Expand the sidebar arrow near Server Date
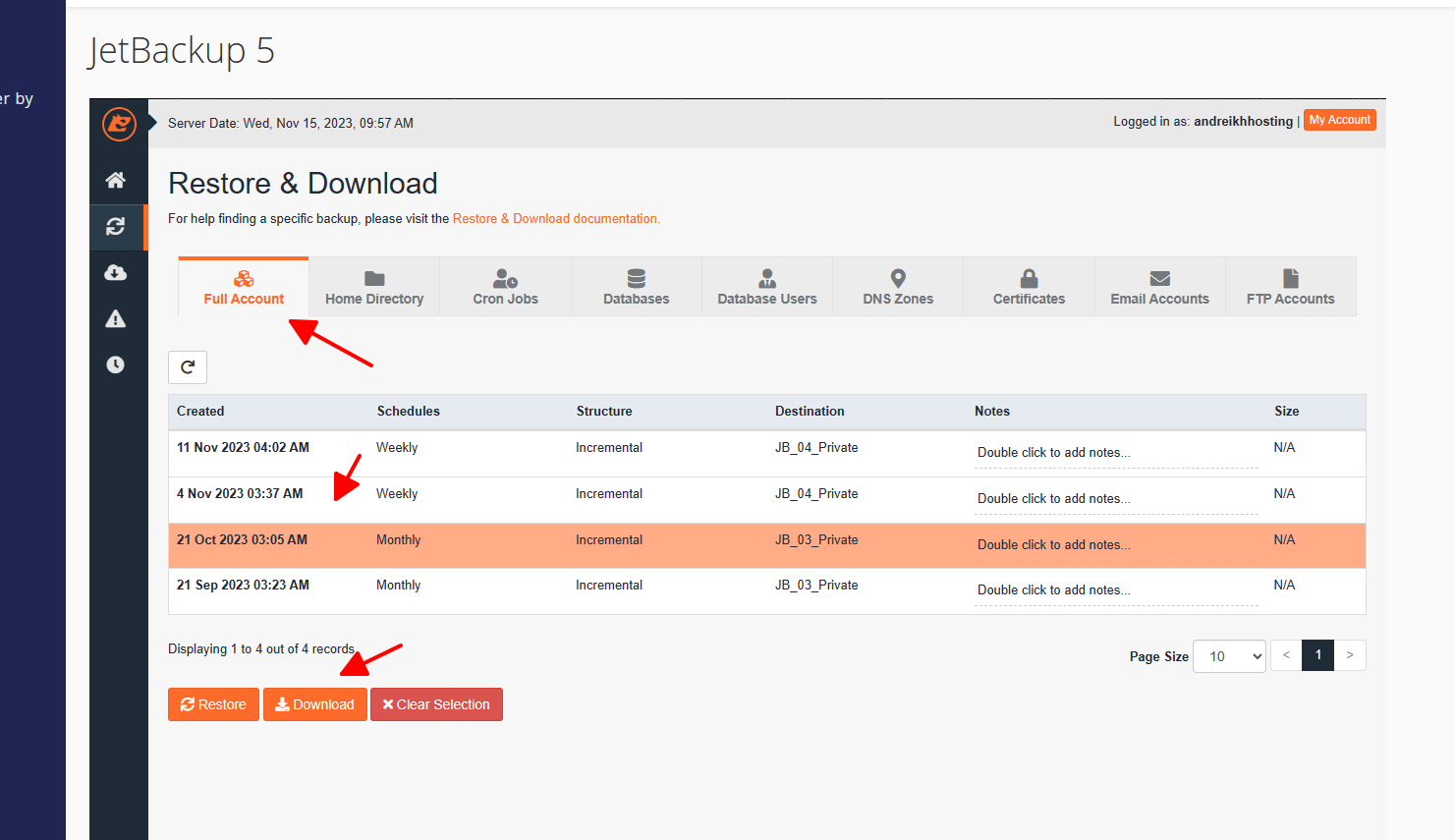This screenshot has width=1455, height=840. tap(153, 123)
